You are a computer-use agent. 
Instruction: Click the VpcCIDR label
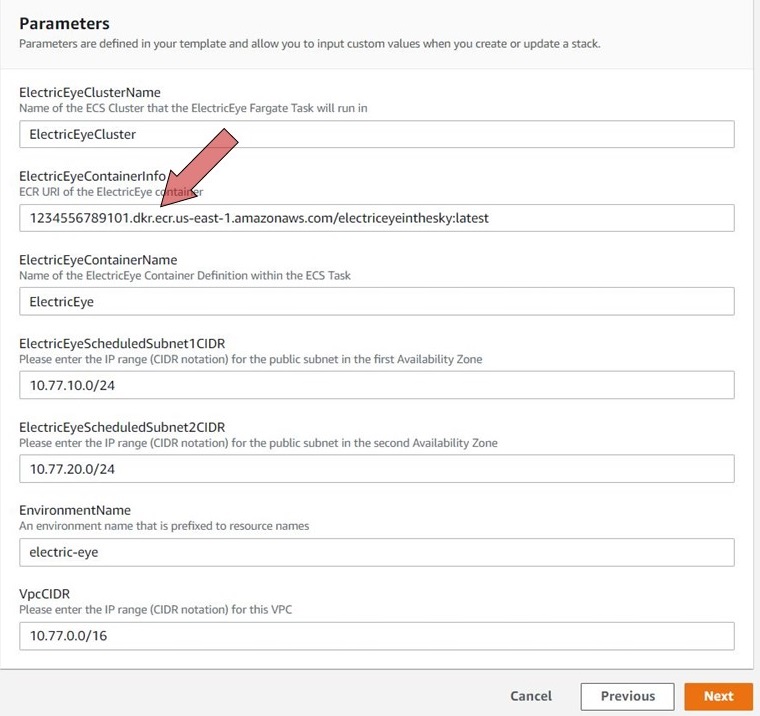pos(45,594)
